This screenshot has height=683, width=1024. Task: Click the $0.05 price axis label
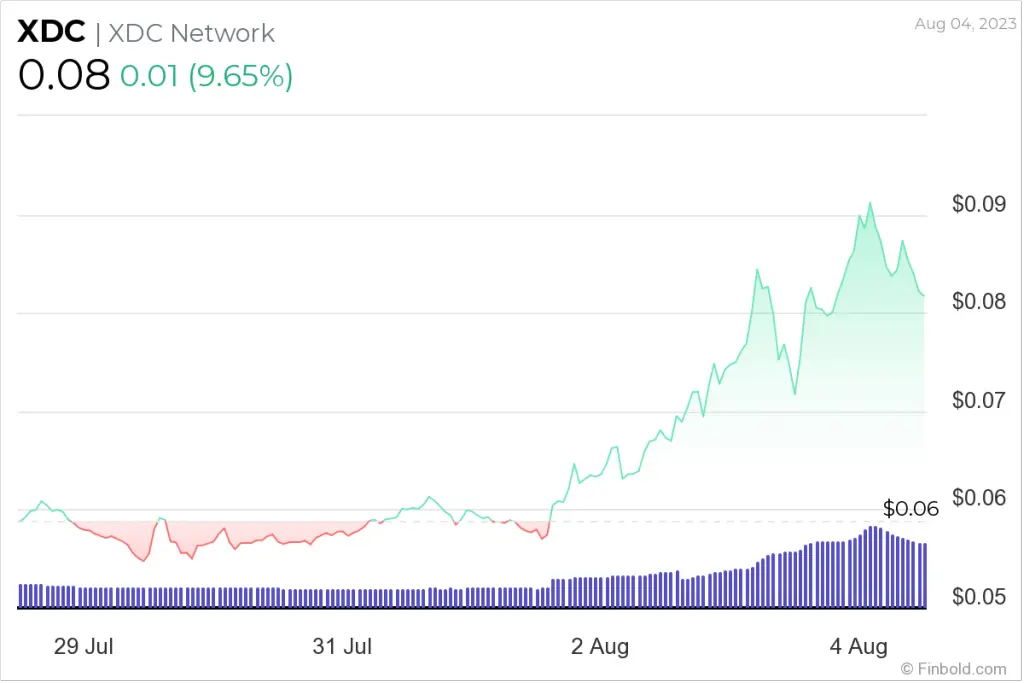(978, 598)
